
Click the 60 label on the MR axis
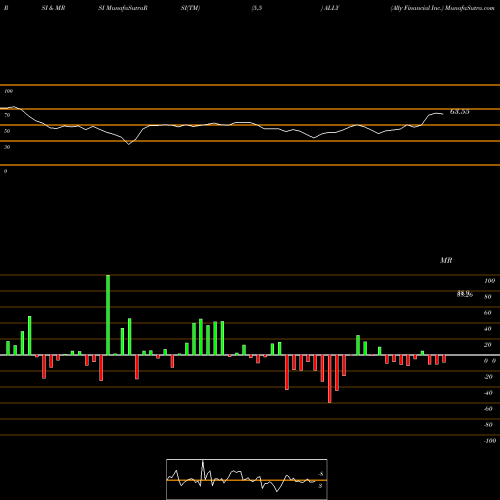(x=488, y=313)
